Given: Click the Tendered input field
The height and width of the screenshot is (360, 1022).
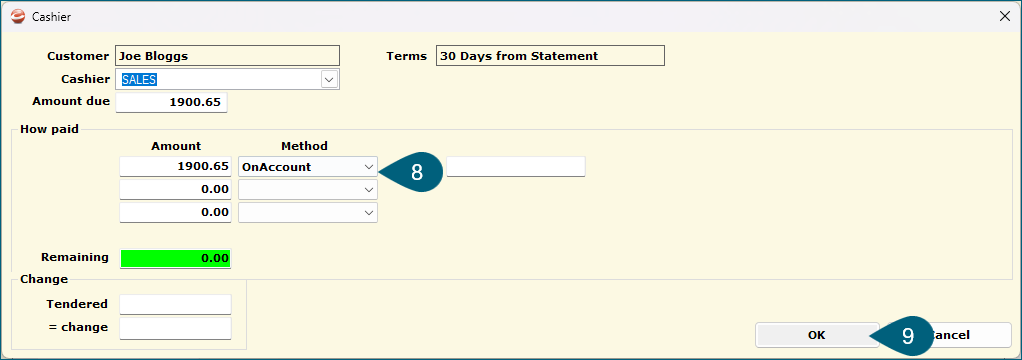Looking at the screenshot, I should pos(175,305).
